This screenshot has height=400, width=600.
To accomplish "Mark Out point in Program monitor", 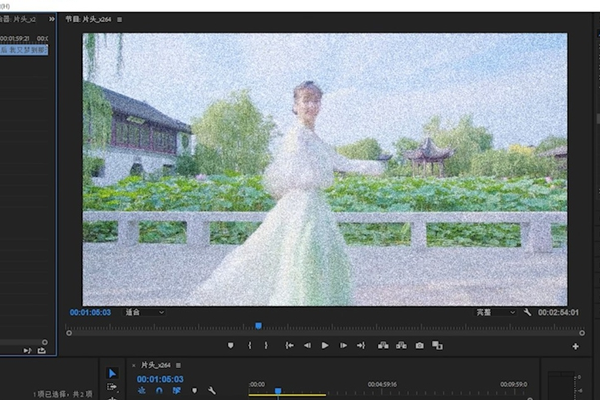I will click(x=266, y=346).
